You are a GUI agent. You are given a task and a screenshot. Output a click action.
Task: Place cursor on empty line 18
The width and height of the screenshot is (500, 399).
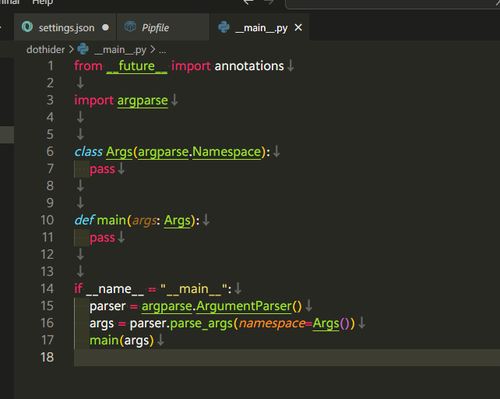click(287, 357)
